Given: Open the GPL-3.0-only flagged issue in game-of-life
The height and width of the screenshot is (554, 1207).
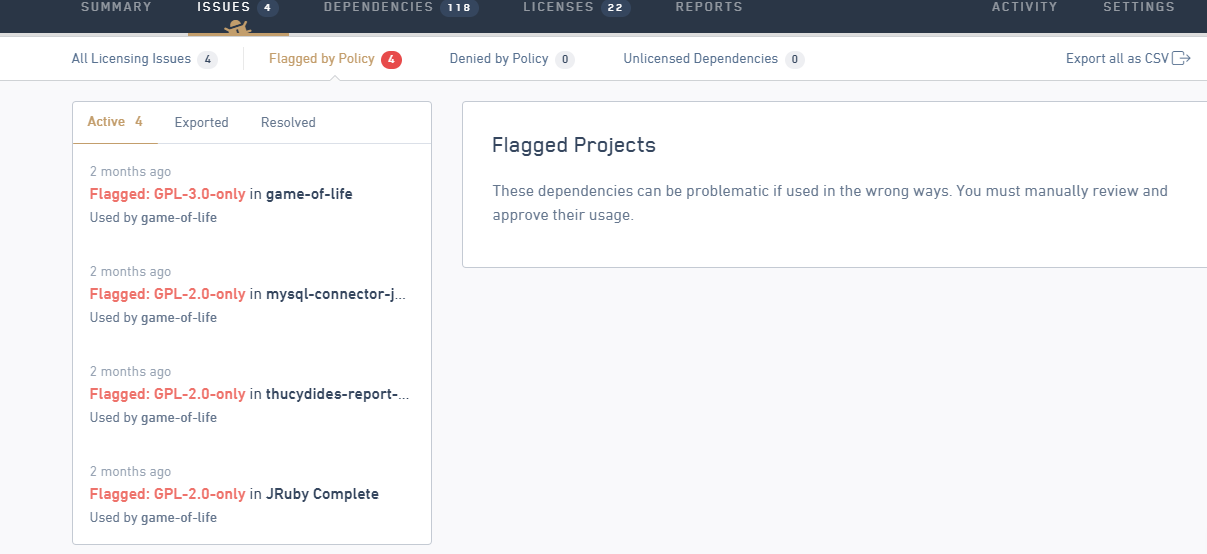Looking at the screenshot, I should [252, 194].
